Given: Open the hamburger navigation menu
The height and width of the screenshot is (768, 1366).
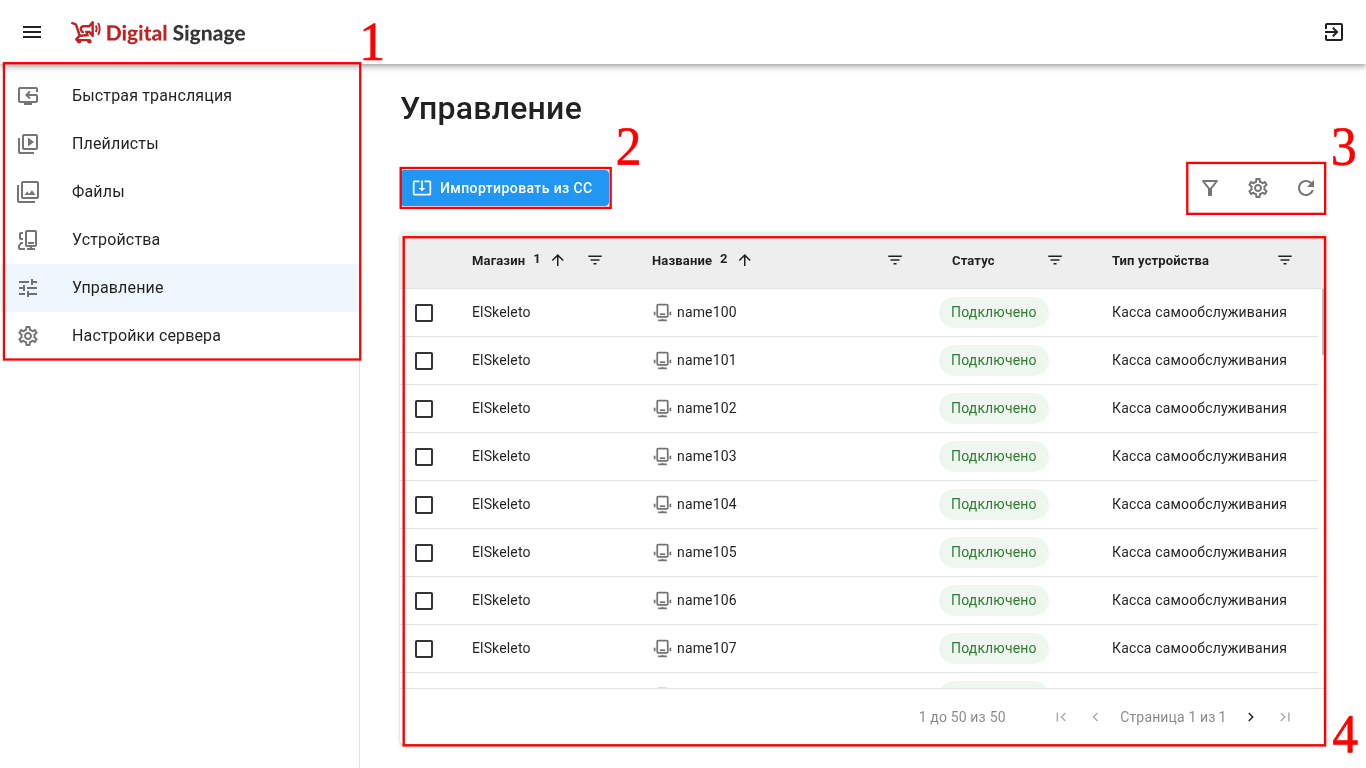Looking at the screenshot, I should point(32,33).
